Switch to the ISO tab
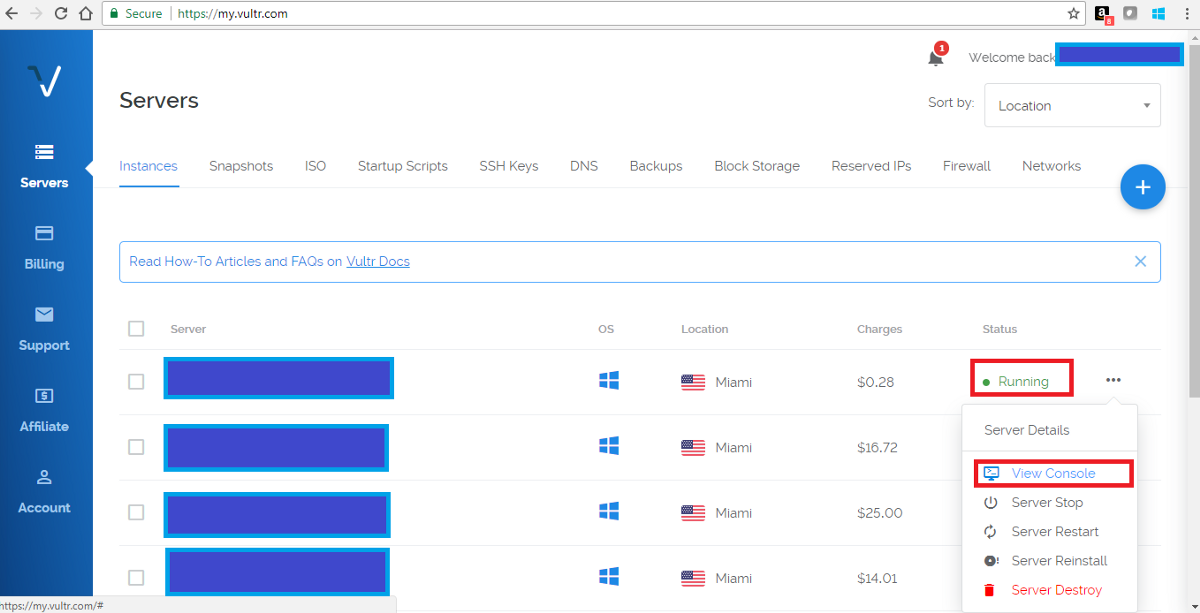 click(315, 166)
